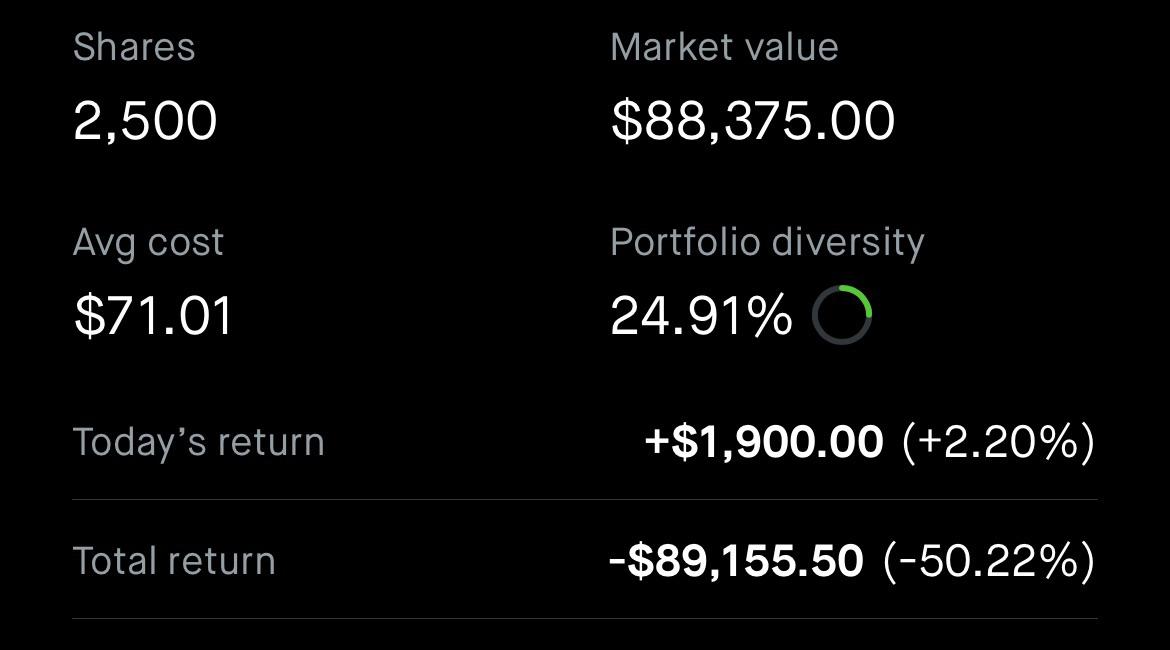This screenshot has width=1170, height=650.
Task: Select the -50.22% total return percentage
Action: point(989,561)
